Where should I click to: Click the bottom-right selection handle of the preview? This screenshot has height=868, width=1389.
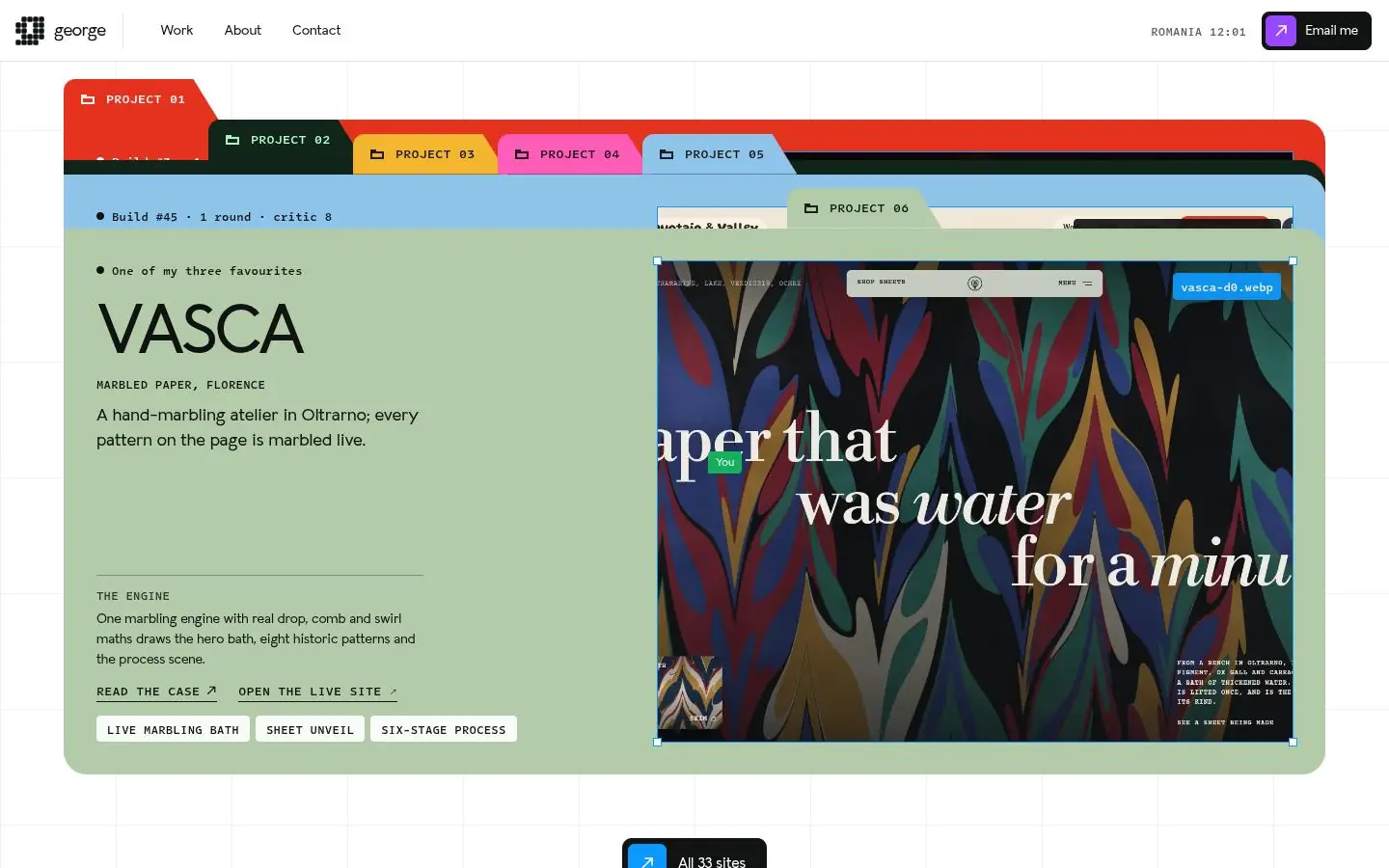pyautogui.click(x=1293, y=742)
